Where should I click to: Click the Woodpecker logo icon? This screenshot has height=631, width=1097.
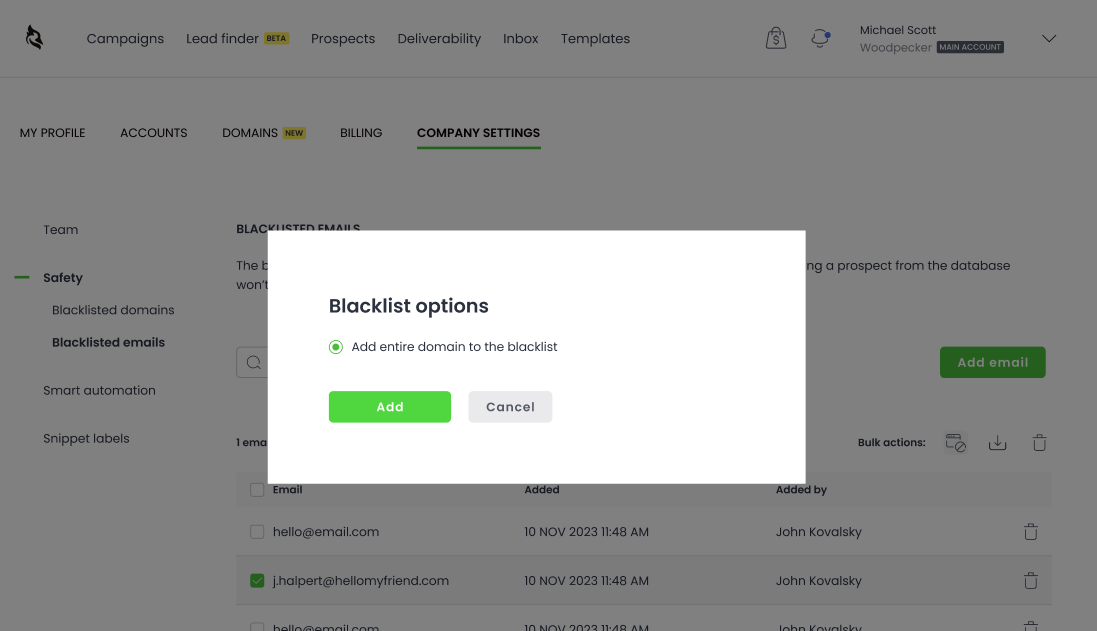click(34, 38)
